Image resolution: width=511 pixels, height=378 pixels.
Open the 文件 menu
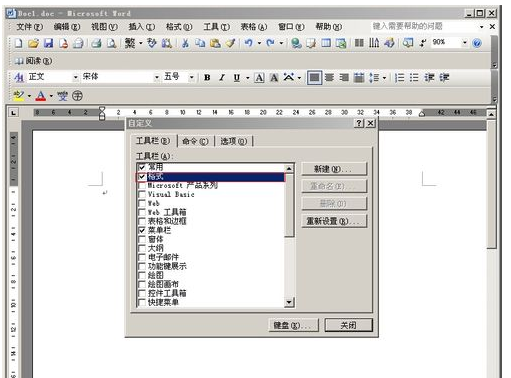(30, 27)
